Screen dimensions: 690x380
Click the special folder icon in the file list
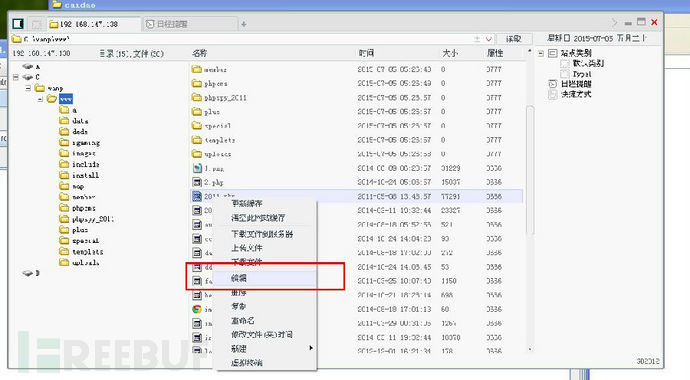197,126
